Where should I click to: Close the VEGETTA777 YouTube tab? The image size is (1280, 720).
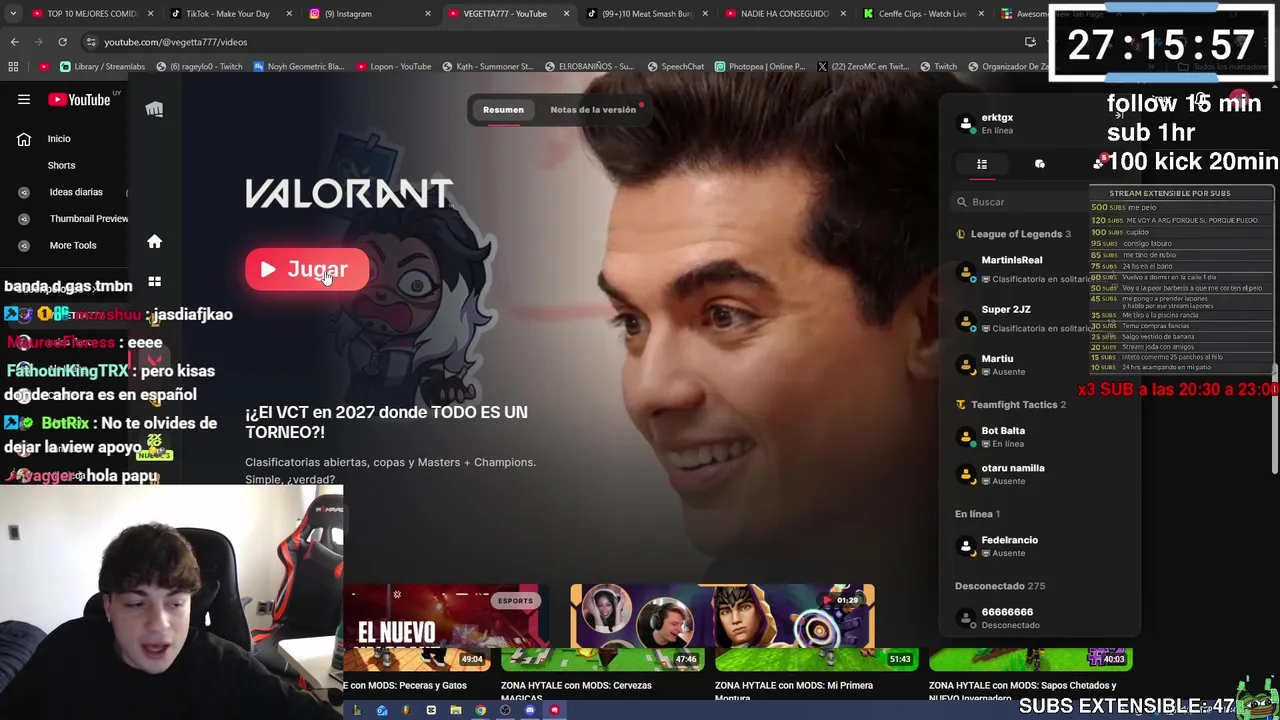click(566, 14)
